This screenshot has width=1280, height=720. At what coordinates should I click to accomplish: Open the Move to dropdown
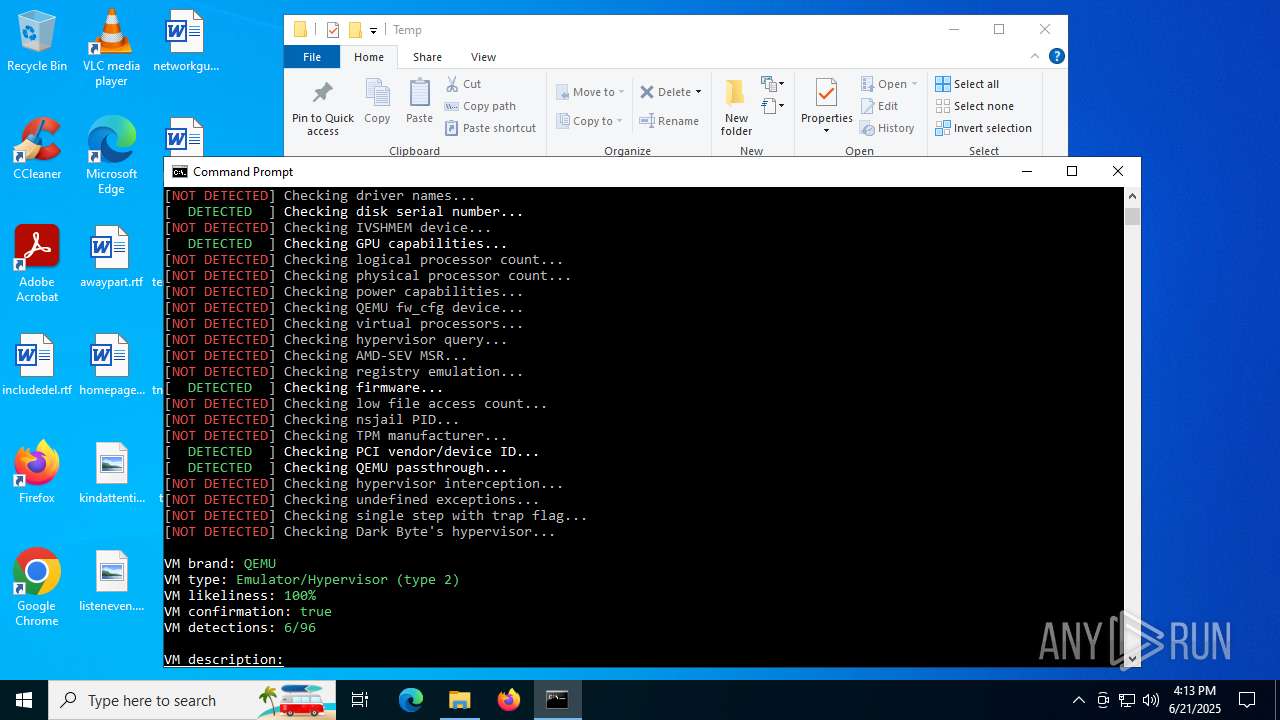click(x=590, y=92)
